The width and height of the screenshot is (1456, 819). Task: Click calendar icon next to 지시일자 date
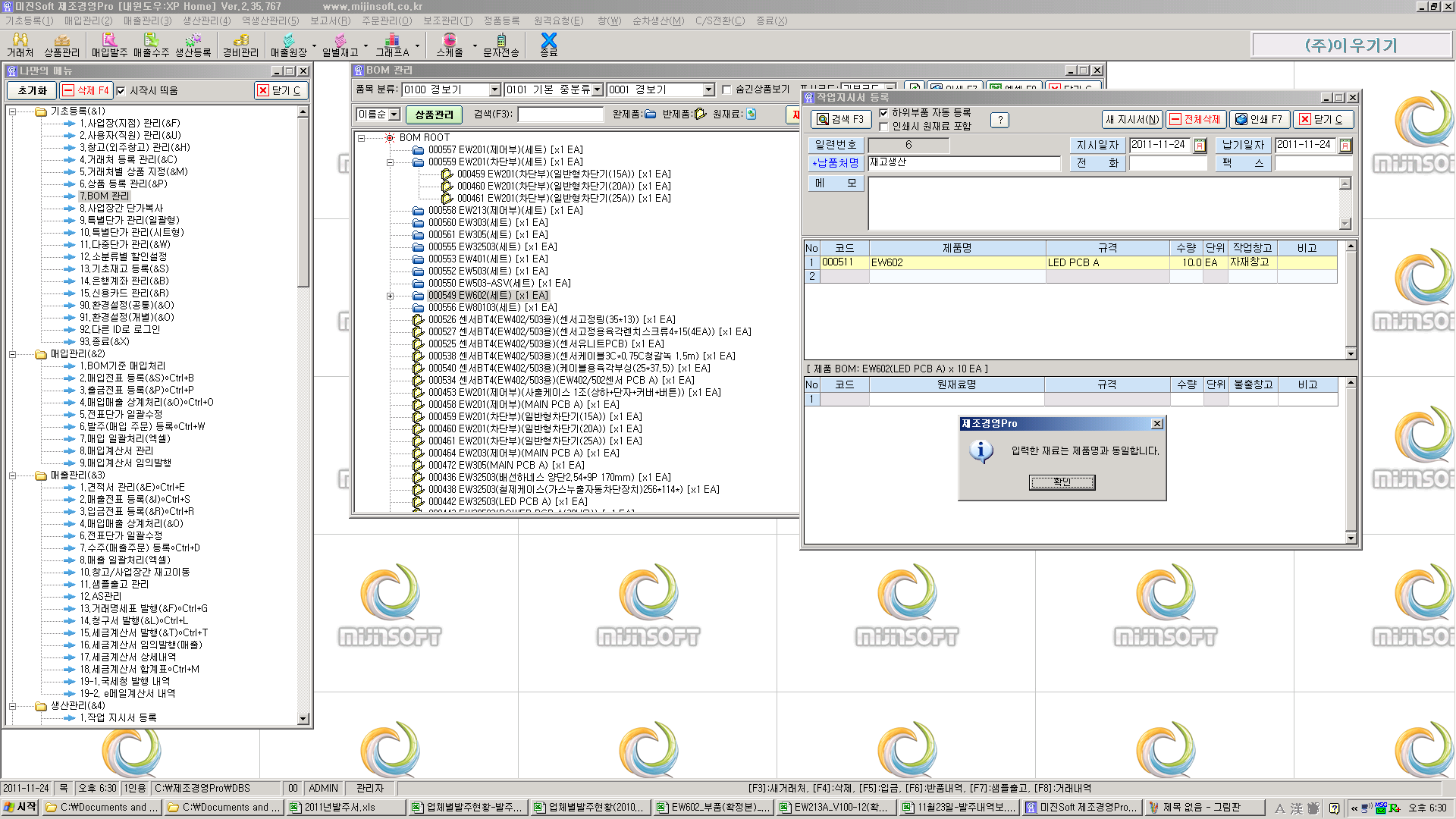coord(1200,145)
